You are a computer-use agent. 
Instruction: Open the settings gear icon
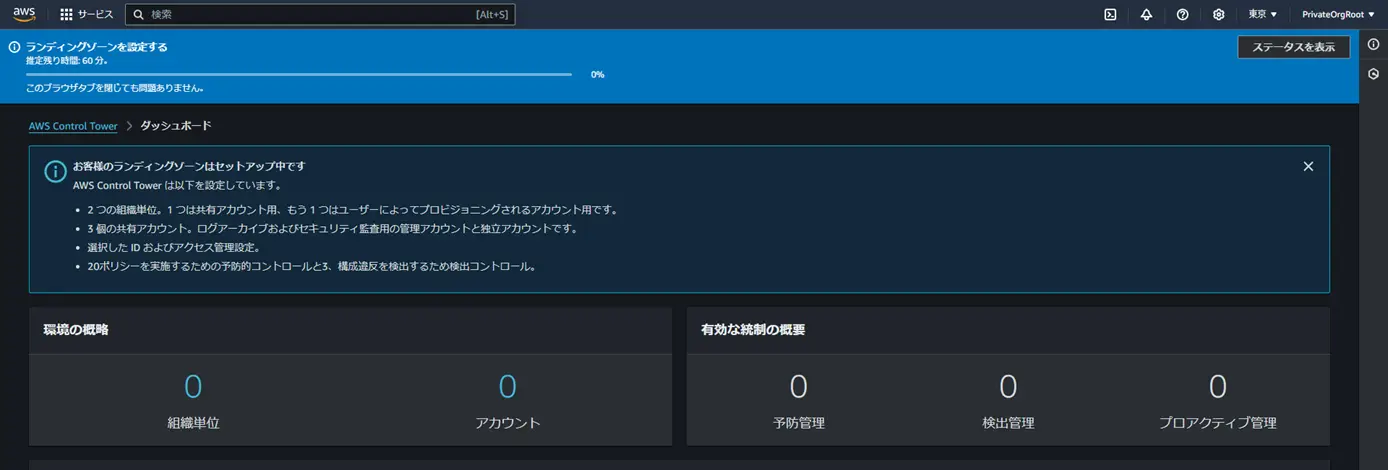[1218, 15]
